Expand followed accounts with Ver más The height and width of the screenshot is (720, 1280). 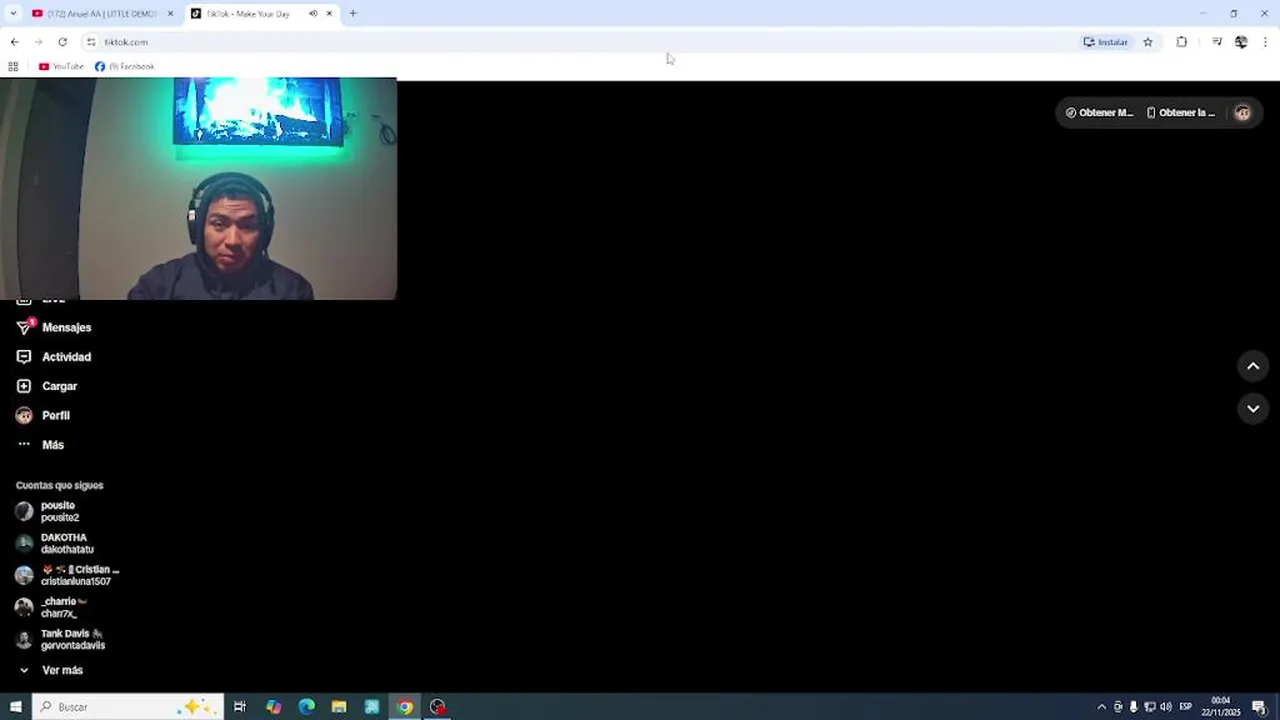[x=50, y=670]
